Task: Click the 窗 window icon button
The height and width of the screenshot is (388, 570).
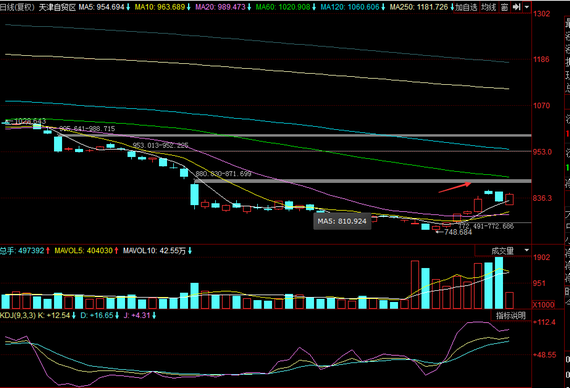Action: pos(504,7)
